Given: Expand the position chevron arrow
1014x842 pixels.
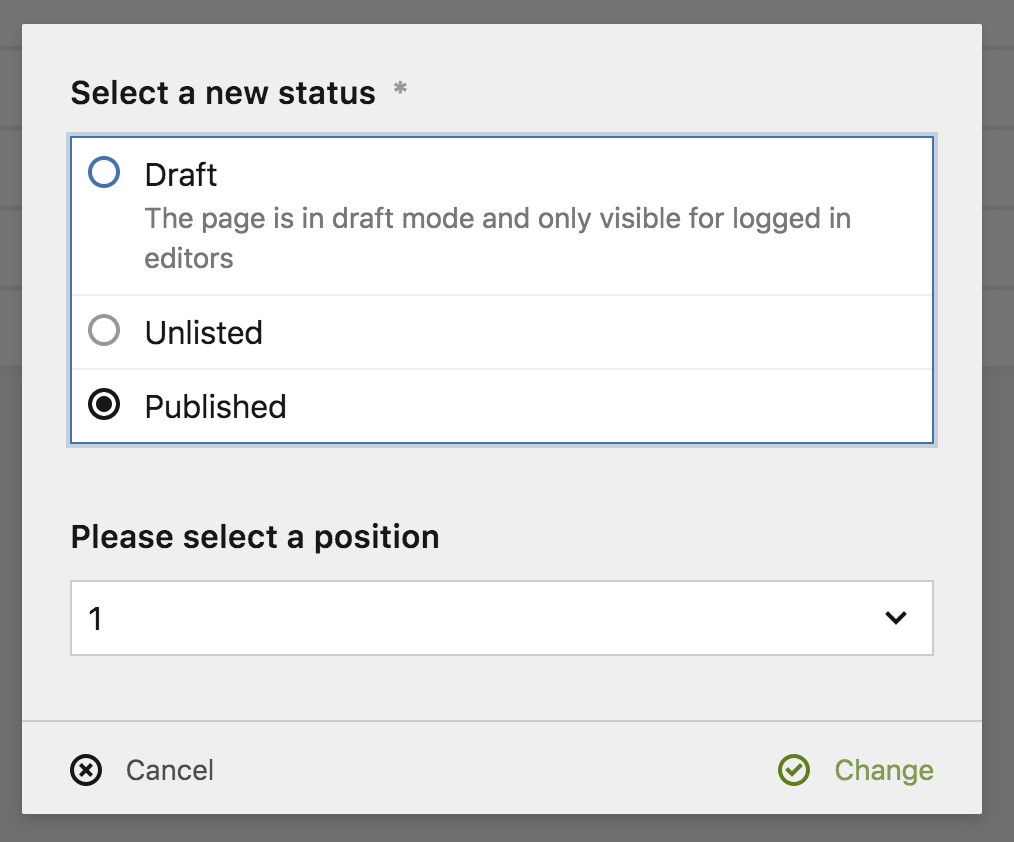Looking at the screenshot, I should (896, 618).
